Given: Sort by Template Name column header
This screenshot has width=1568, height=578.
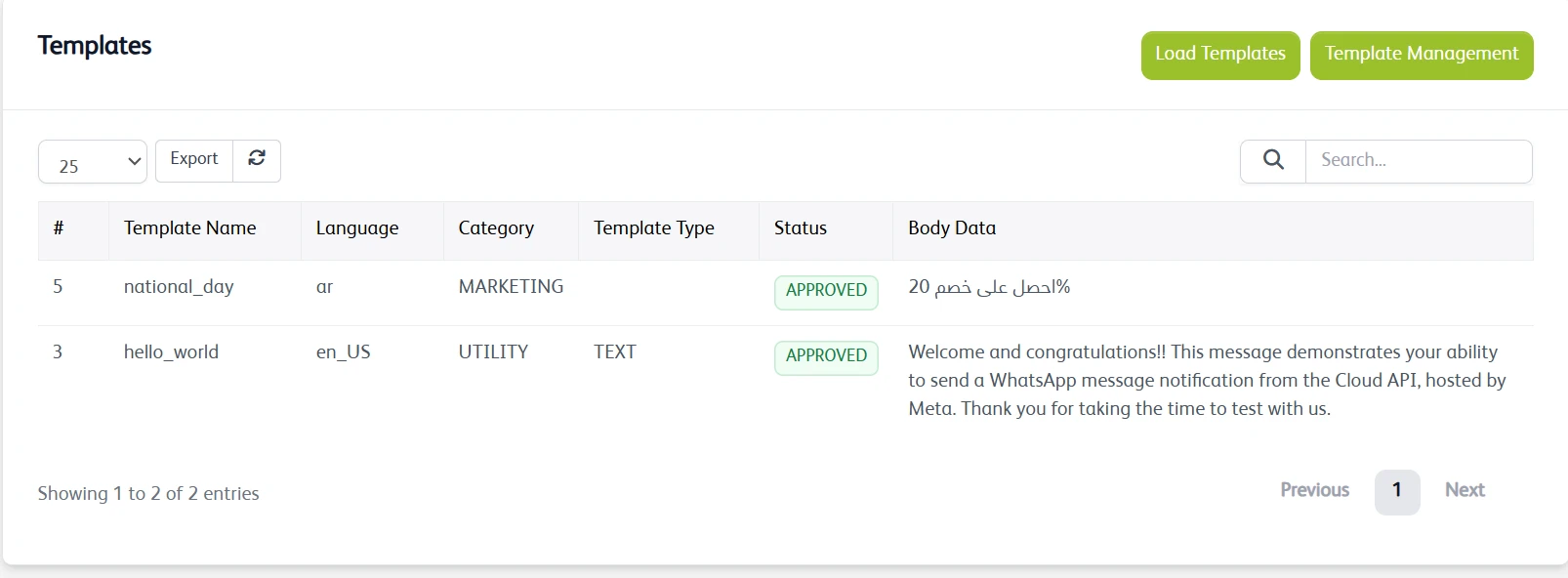Looking at the screenshot, I should (x=190, y=228).
